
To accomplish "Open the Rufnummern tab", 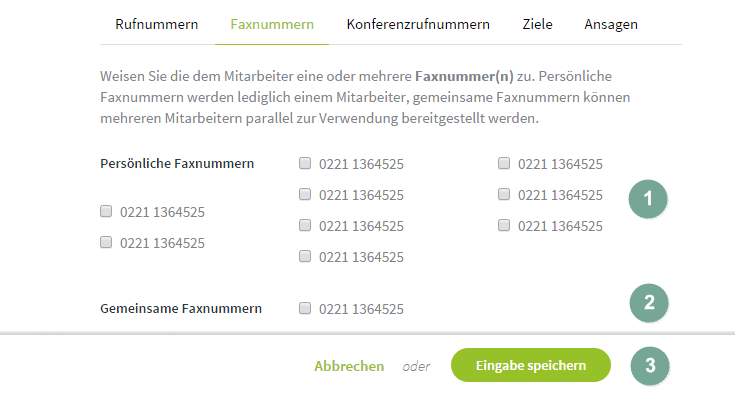I will coord(157,24).
